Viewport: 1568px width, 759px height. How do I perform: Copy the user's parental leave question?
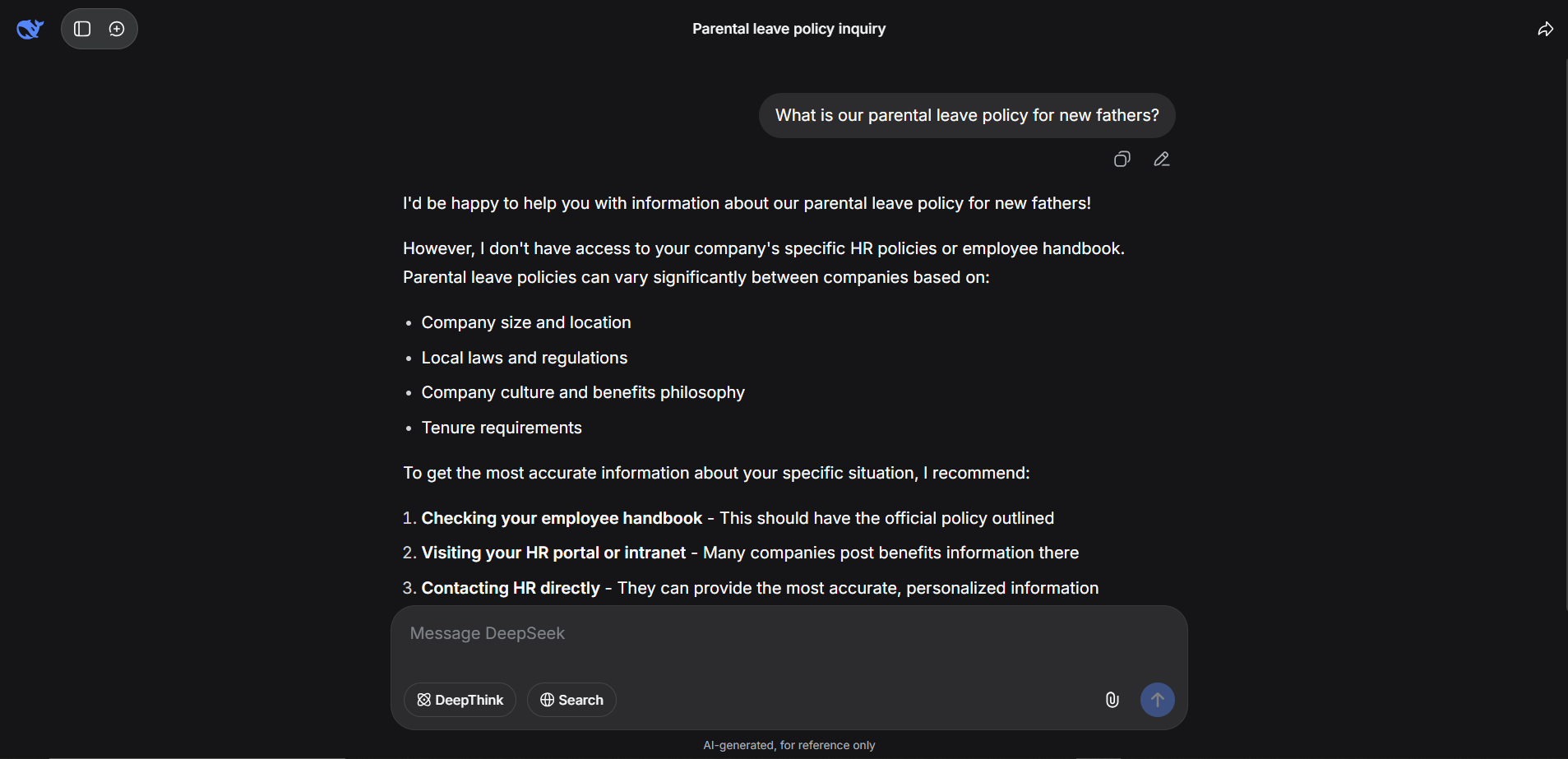[x=1122, y=159]
